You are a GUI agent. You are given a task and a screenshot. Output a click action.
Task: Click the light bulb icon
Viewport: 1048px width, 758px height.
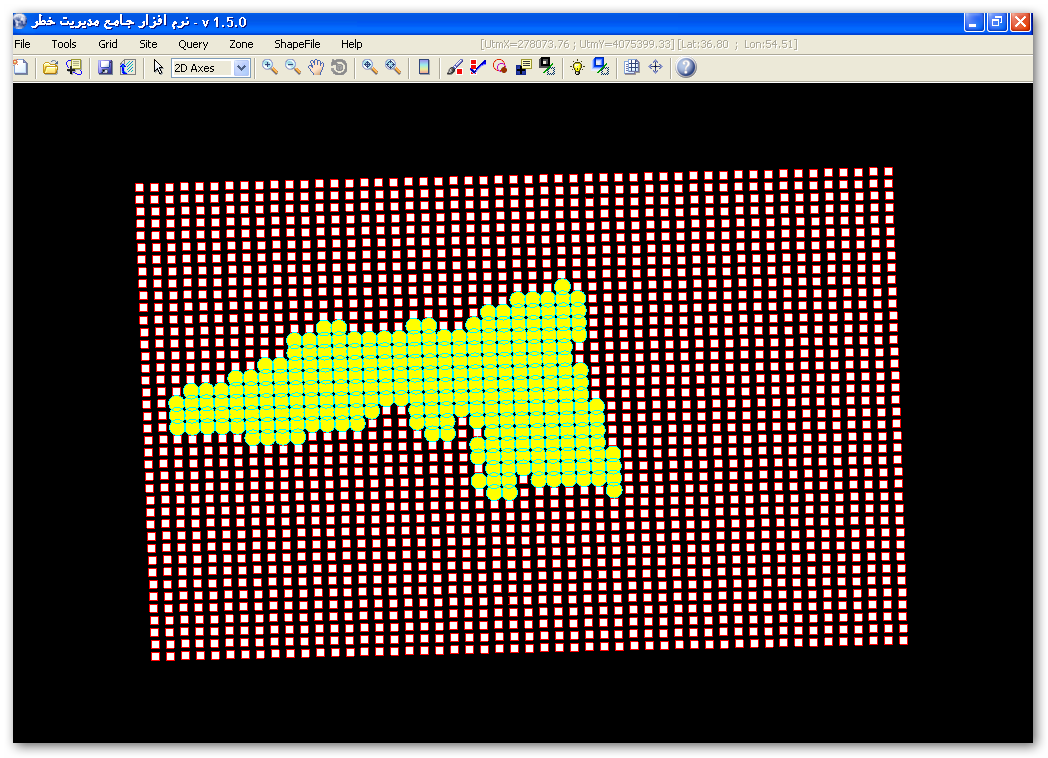click(x=577, y=67)
